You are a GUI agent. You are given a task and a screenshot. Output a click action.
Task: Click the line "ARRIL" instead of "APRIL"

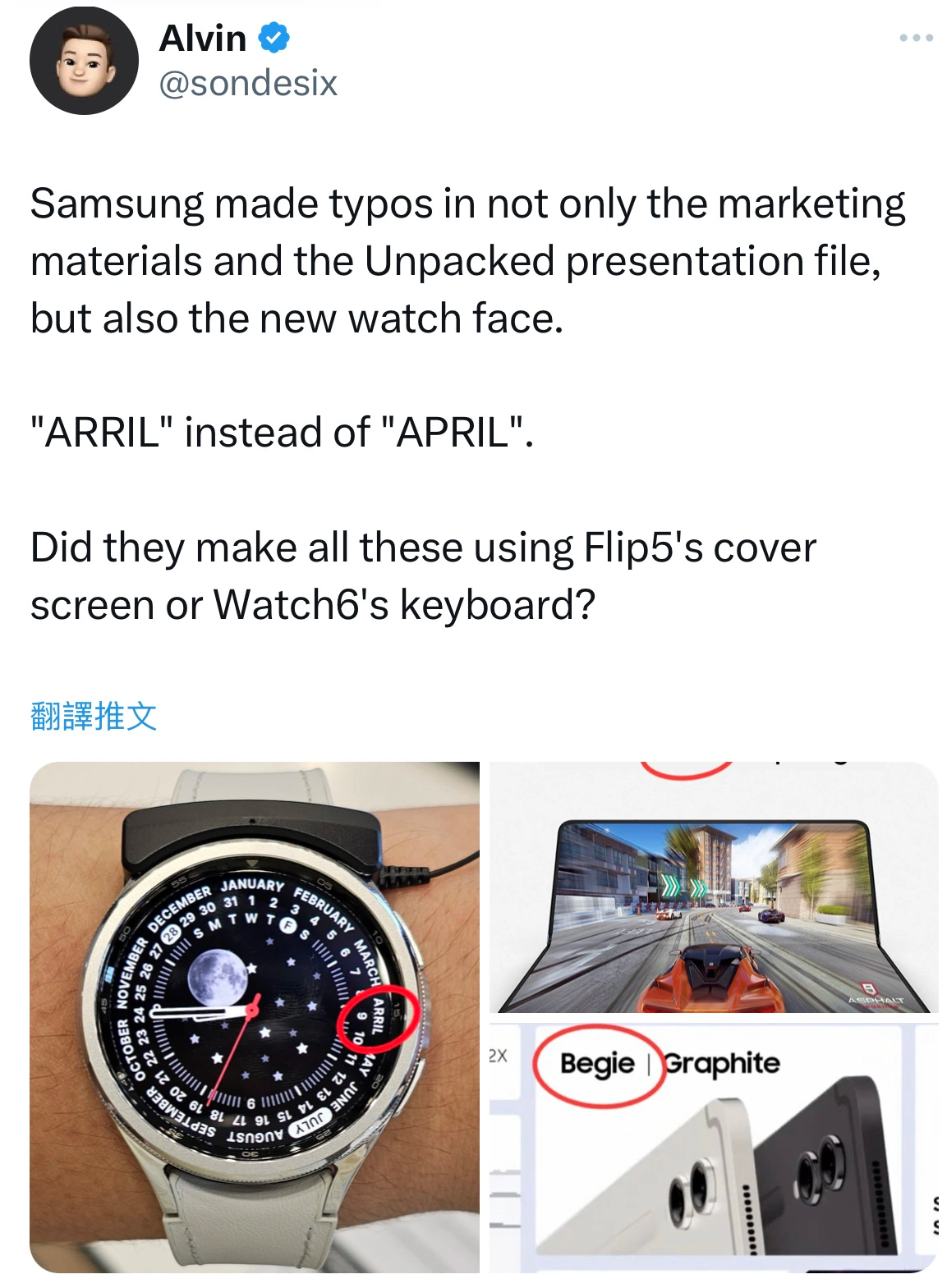[282, 432]
